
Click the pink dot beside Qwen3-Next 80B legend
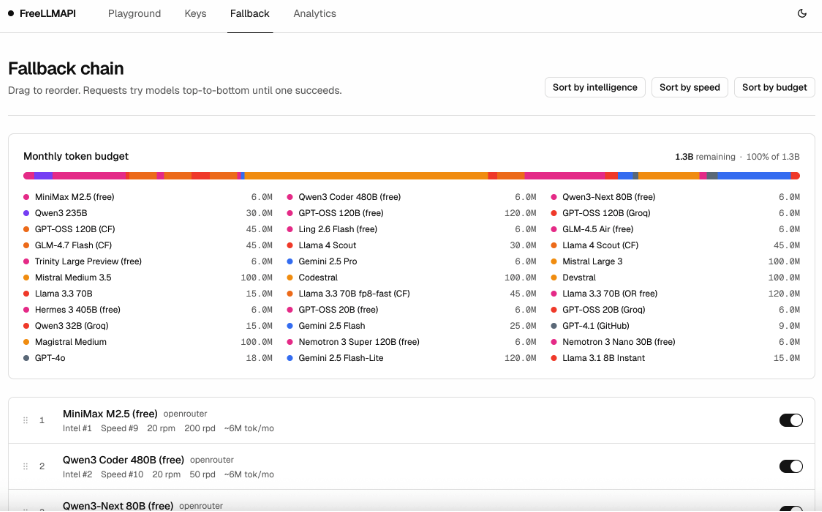[x=554, y=197]
